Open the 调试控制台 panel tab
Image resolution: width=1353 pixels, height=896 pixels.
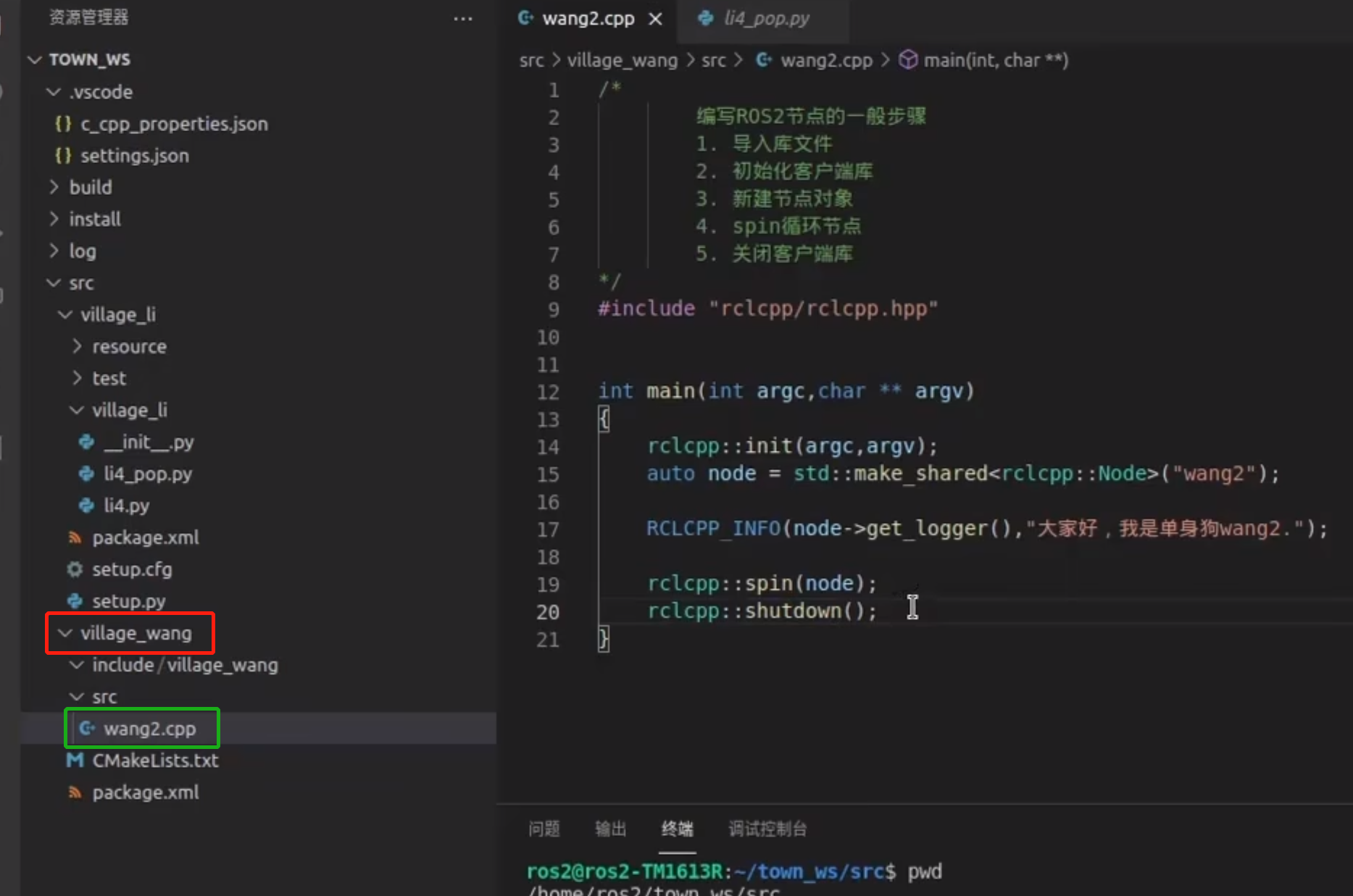point(766,829)
